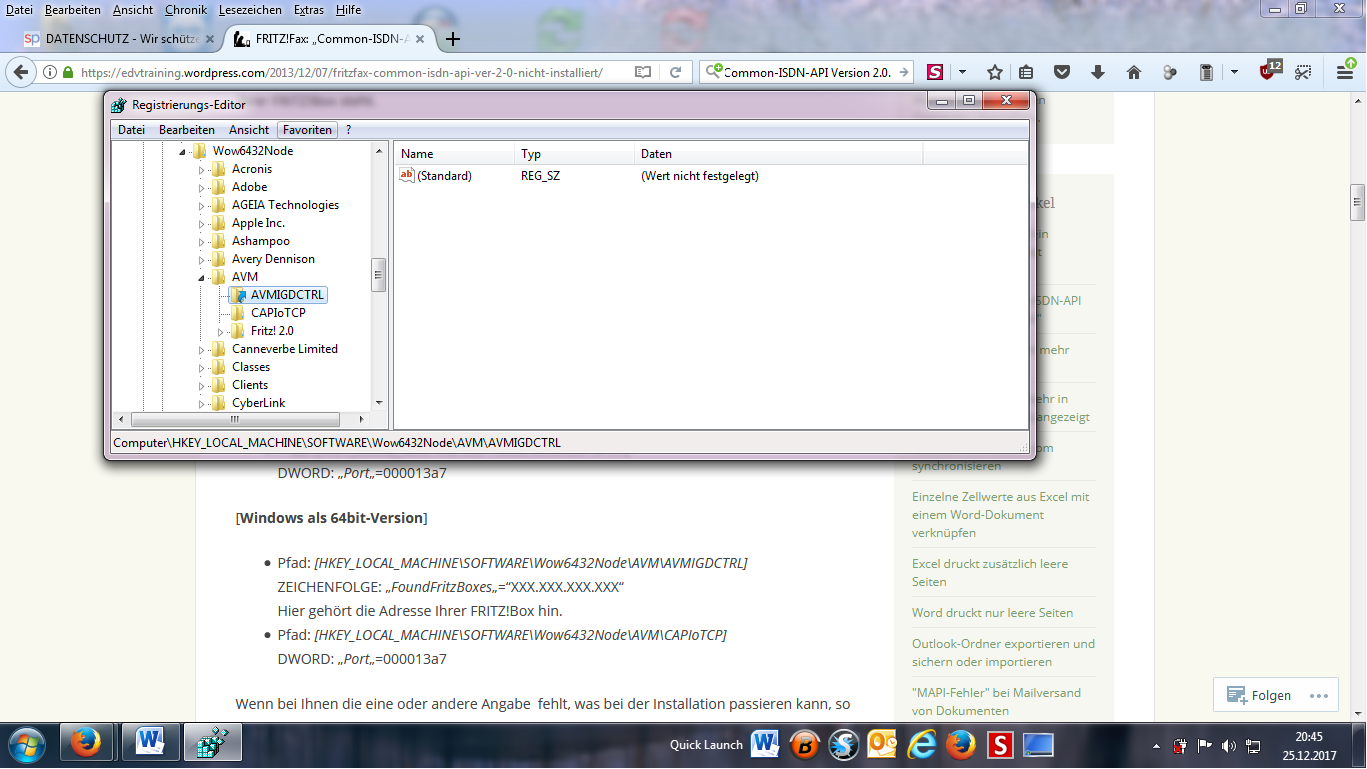Viewport: 1367px width, 769px height.
Task: Switch to Word in the taskbar
Action: click(152, 744)
